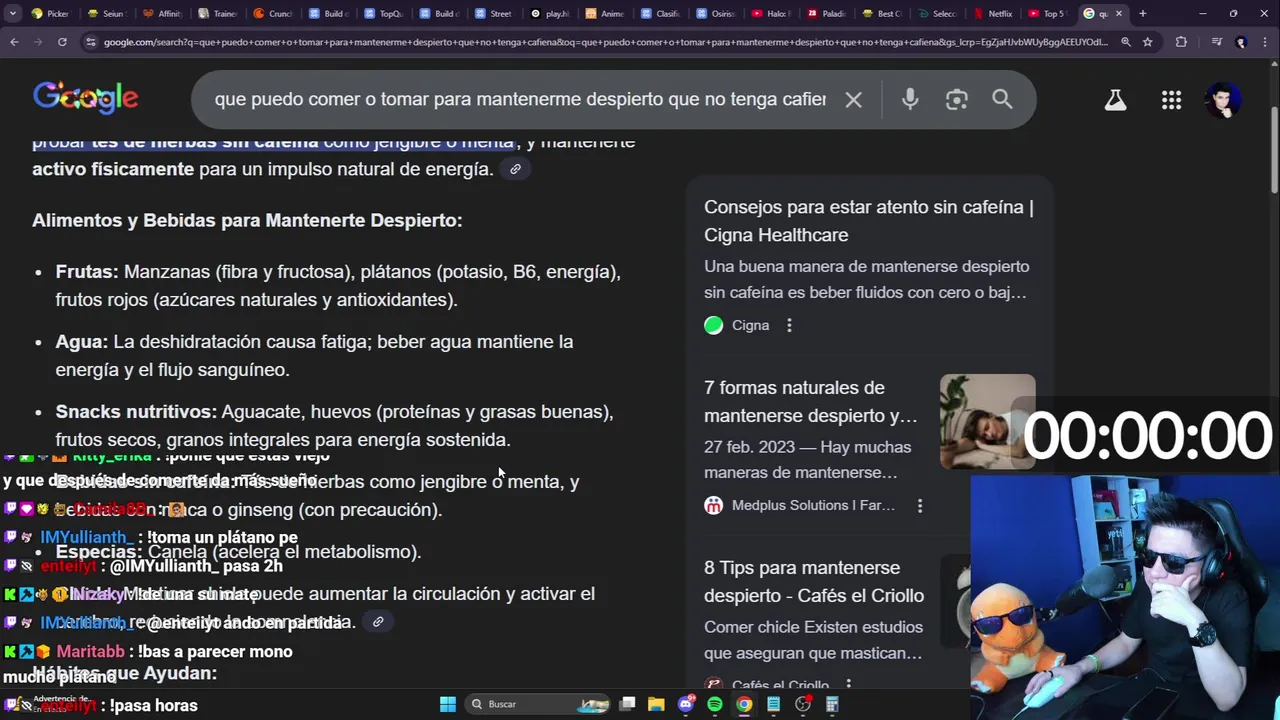Click the Windows taskbar Buscar search box

(x=539, y=704)
